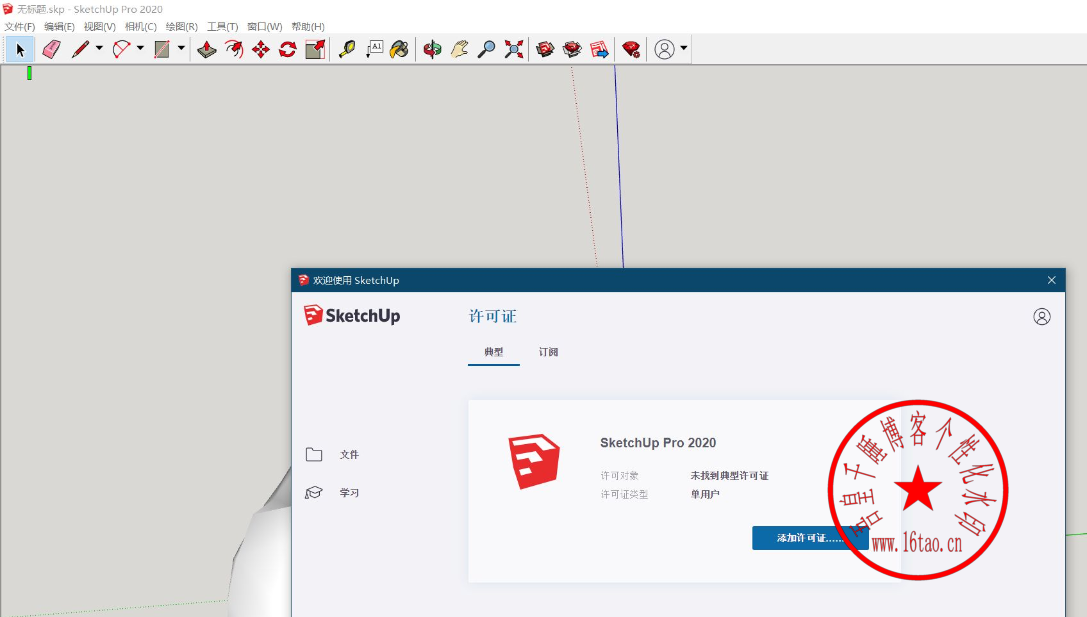The image size is (1087, 617).
Task: Activate the Push/Pull tool
Action: pos(206,49)
